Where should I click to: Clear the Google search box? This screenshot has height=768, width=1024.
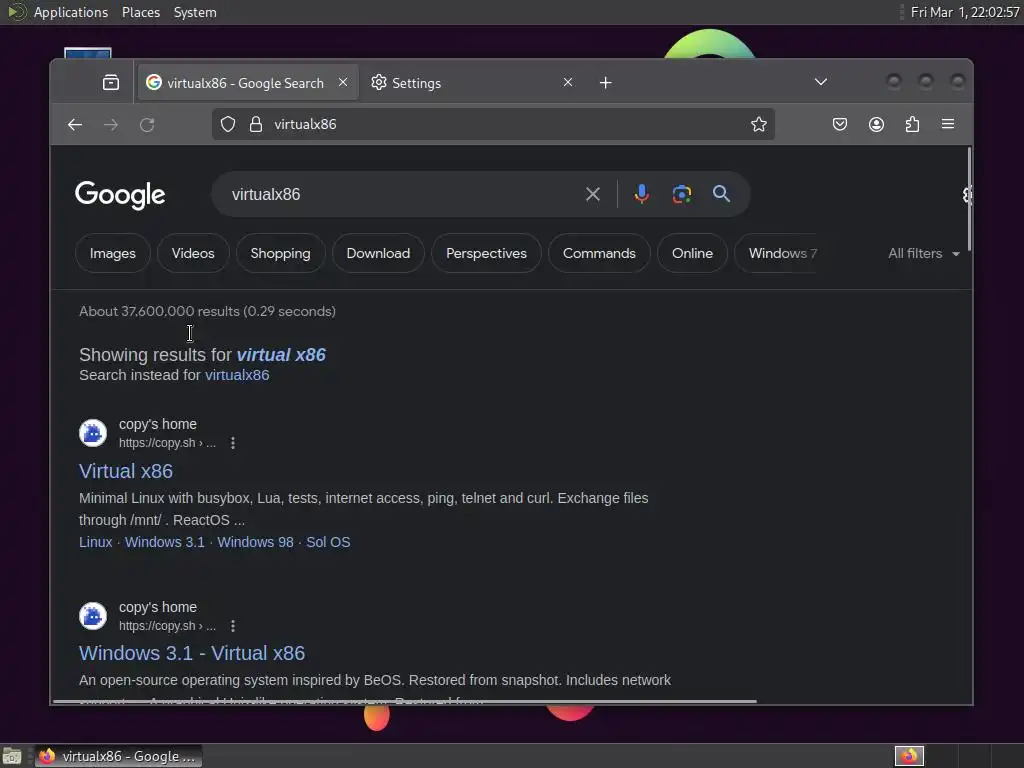click(593, 194)
